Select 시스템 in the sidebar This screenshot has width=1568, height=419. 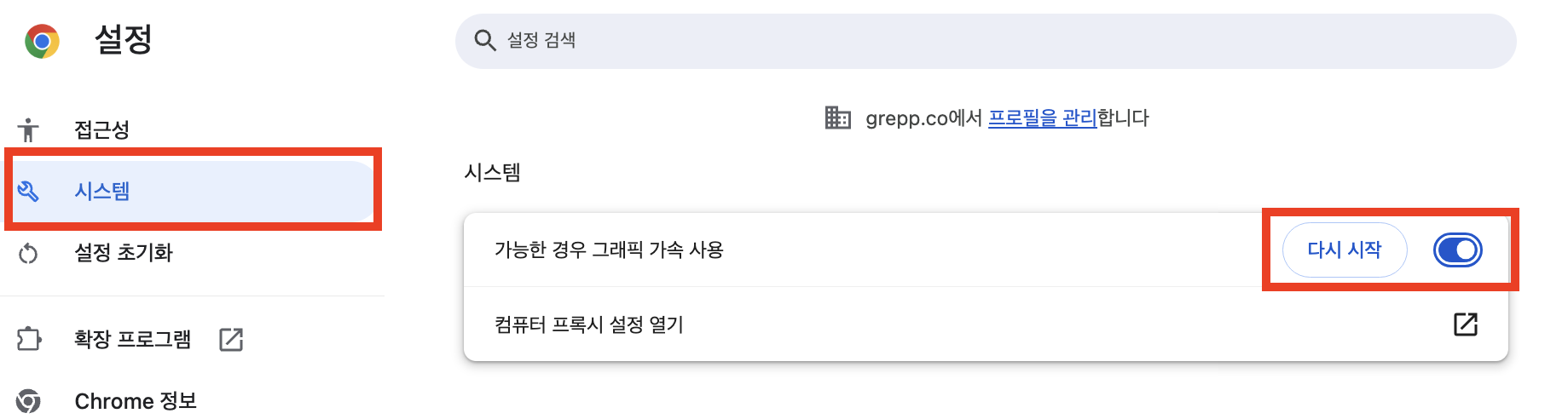tap(102, 191)
